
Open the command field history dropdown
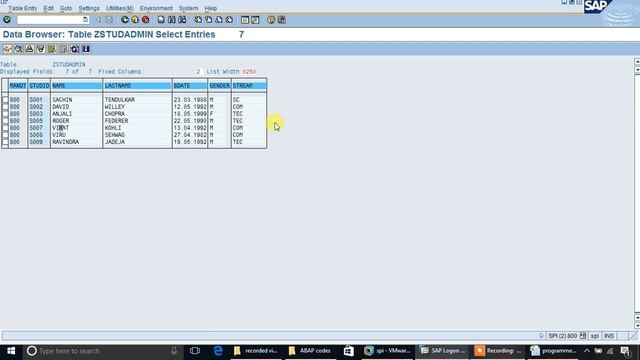tap(85, 20)
